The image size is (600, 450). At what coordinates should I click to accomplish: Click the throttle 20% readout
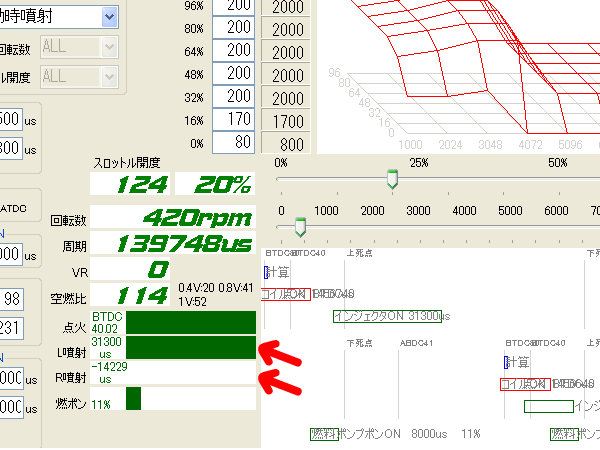coord(215,184)
